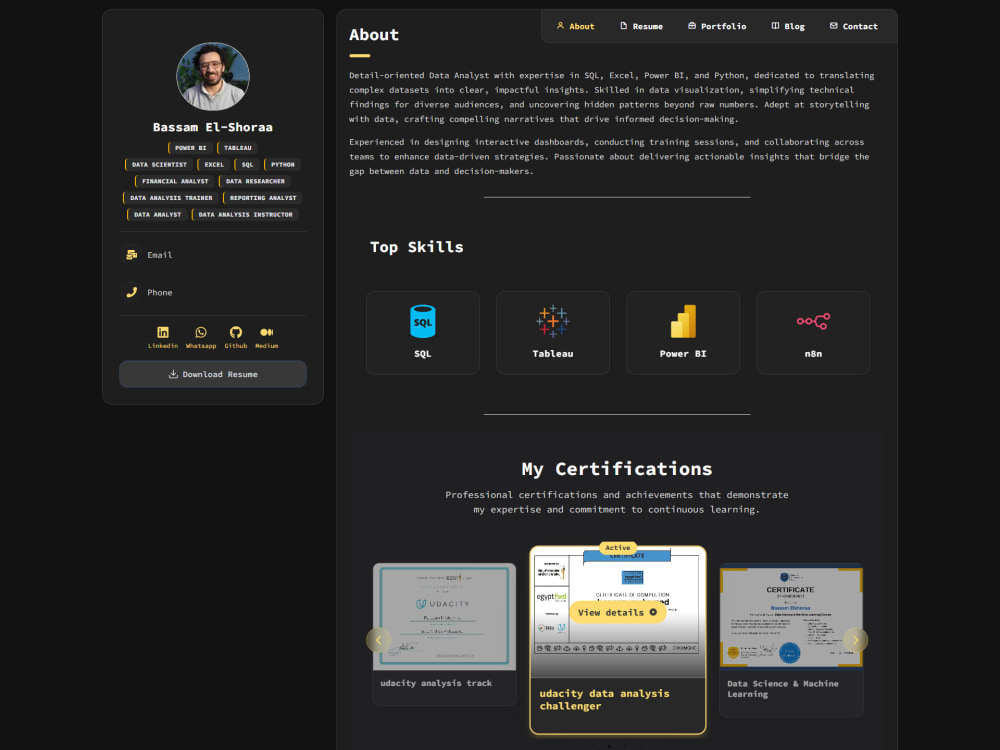Click the DATA ANALYSIS INSTRUCTOR tag
Image resolution: width=1000 pixels, height=750 pixels.
tap(245, 215)
